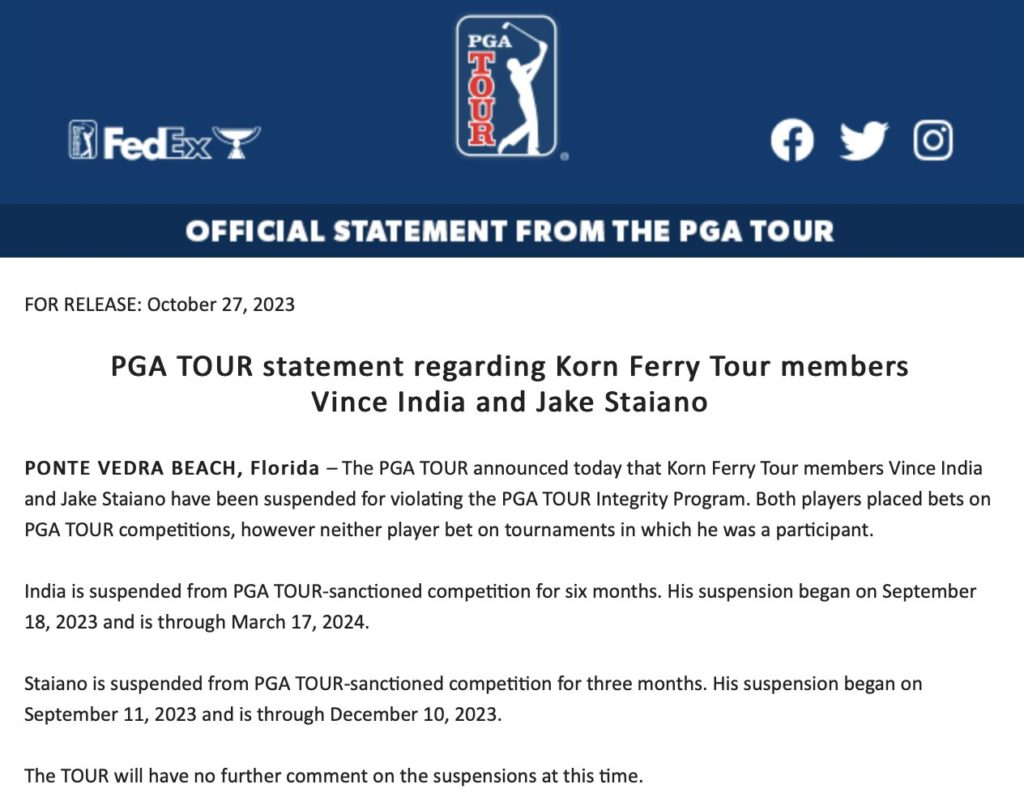
Task: Click the March 17, 2024 end date
Action: pyautogui.click(x=301, y=622)
